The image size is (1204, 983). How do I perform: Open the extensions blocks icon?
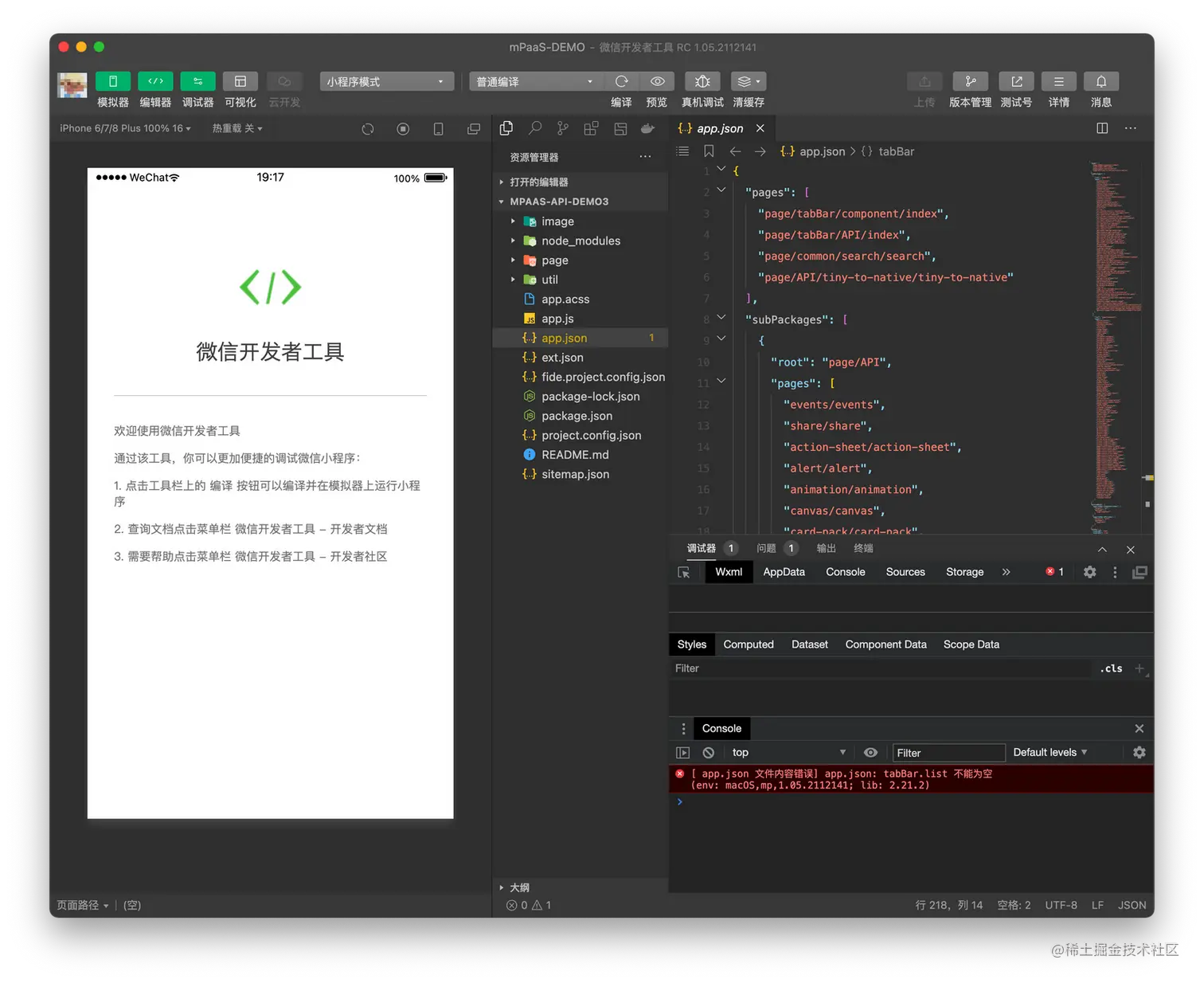pyautogui.click(x=591, y=127)
